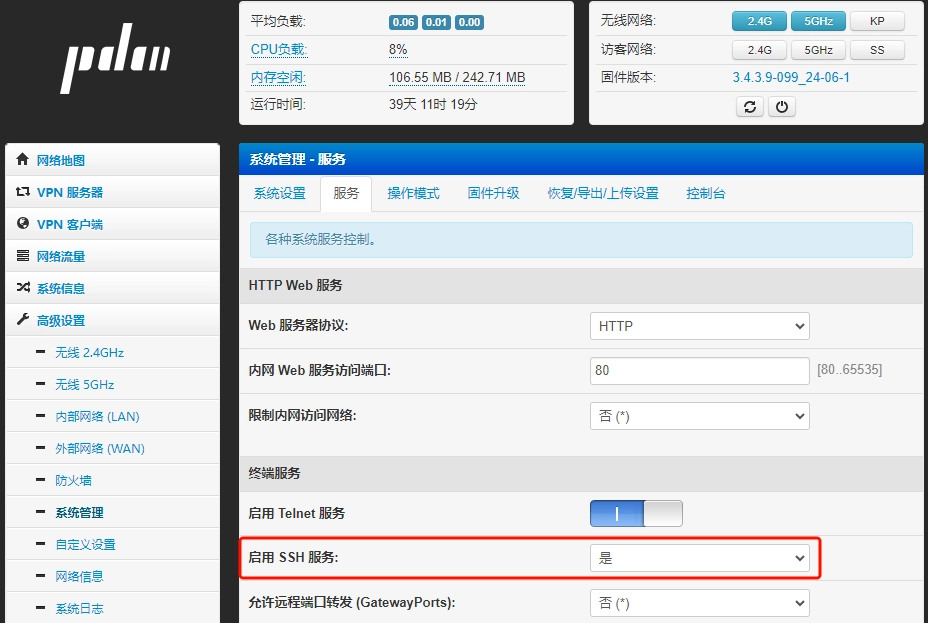Click the 网络流量 traffic icon in sidebar
Screen dimensions: 928x623
tap(22, 256)
